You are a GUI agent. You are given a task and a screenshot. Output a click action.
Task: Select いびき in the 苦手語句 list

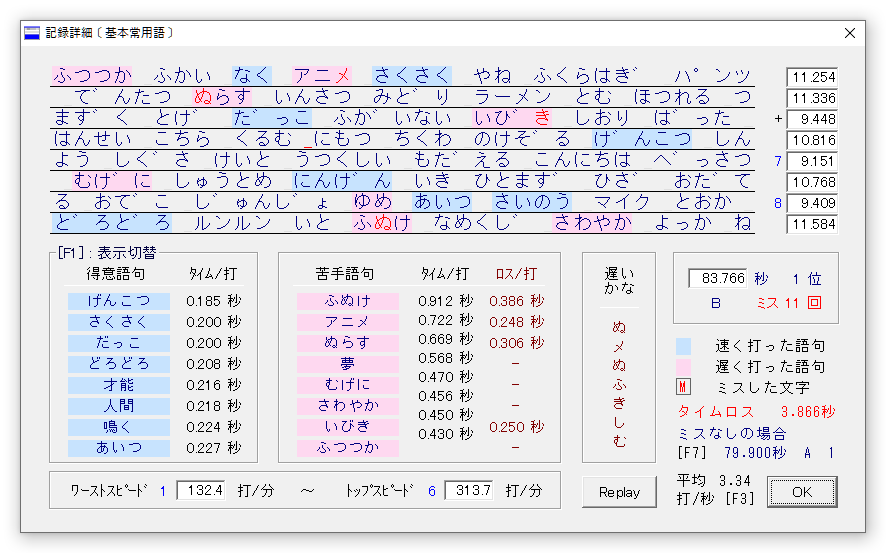[x=348, y=427]
